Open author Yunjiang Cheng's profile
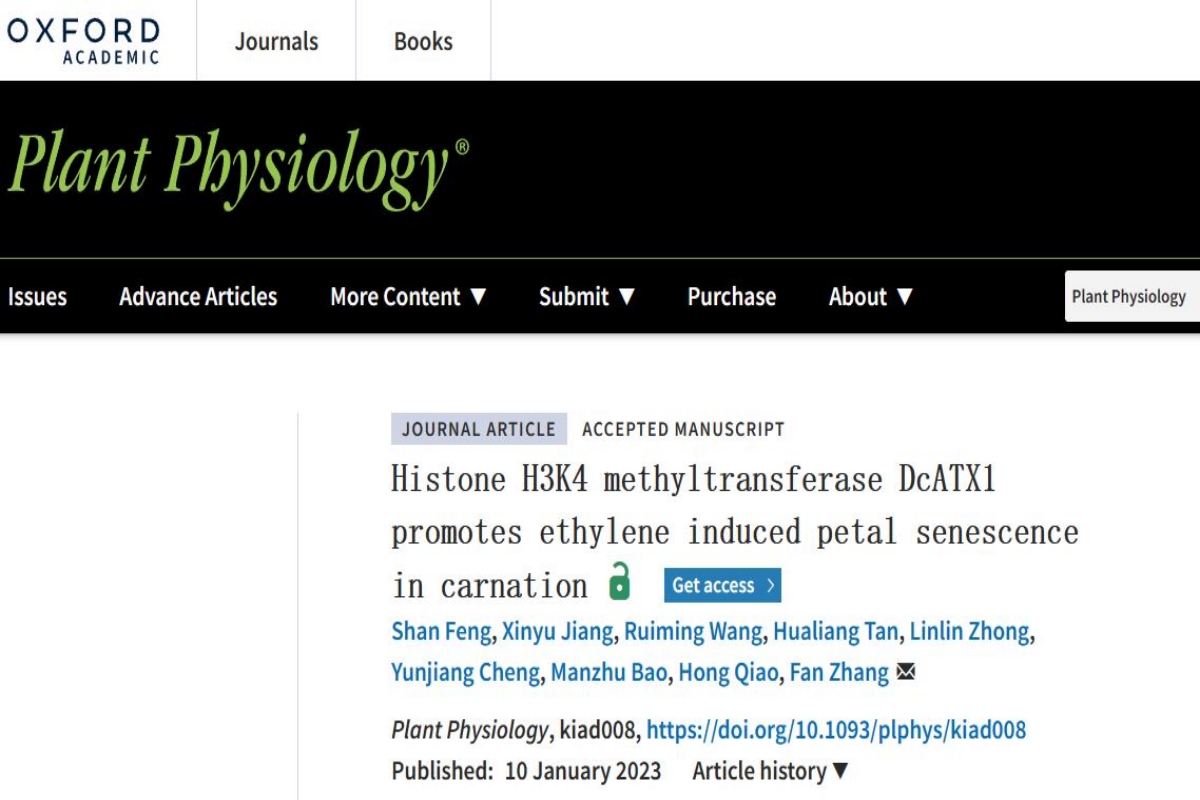1200x800 pixels. click(x=465, y=672)
